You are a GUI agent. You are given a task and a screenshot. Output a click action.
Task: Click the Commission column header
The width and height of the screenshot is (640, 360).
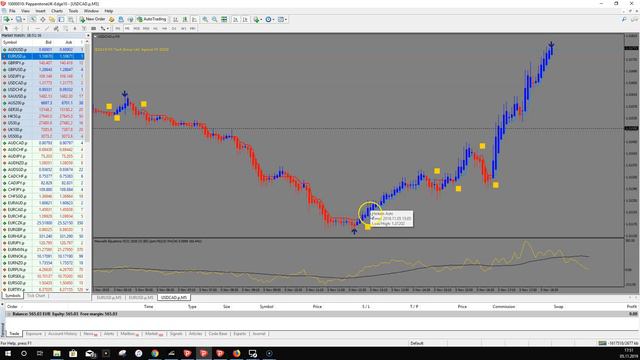[503, 306]
